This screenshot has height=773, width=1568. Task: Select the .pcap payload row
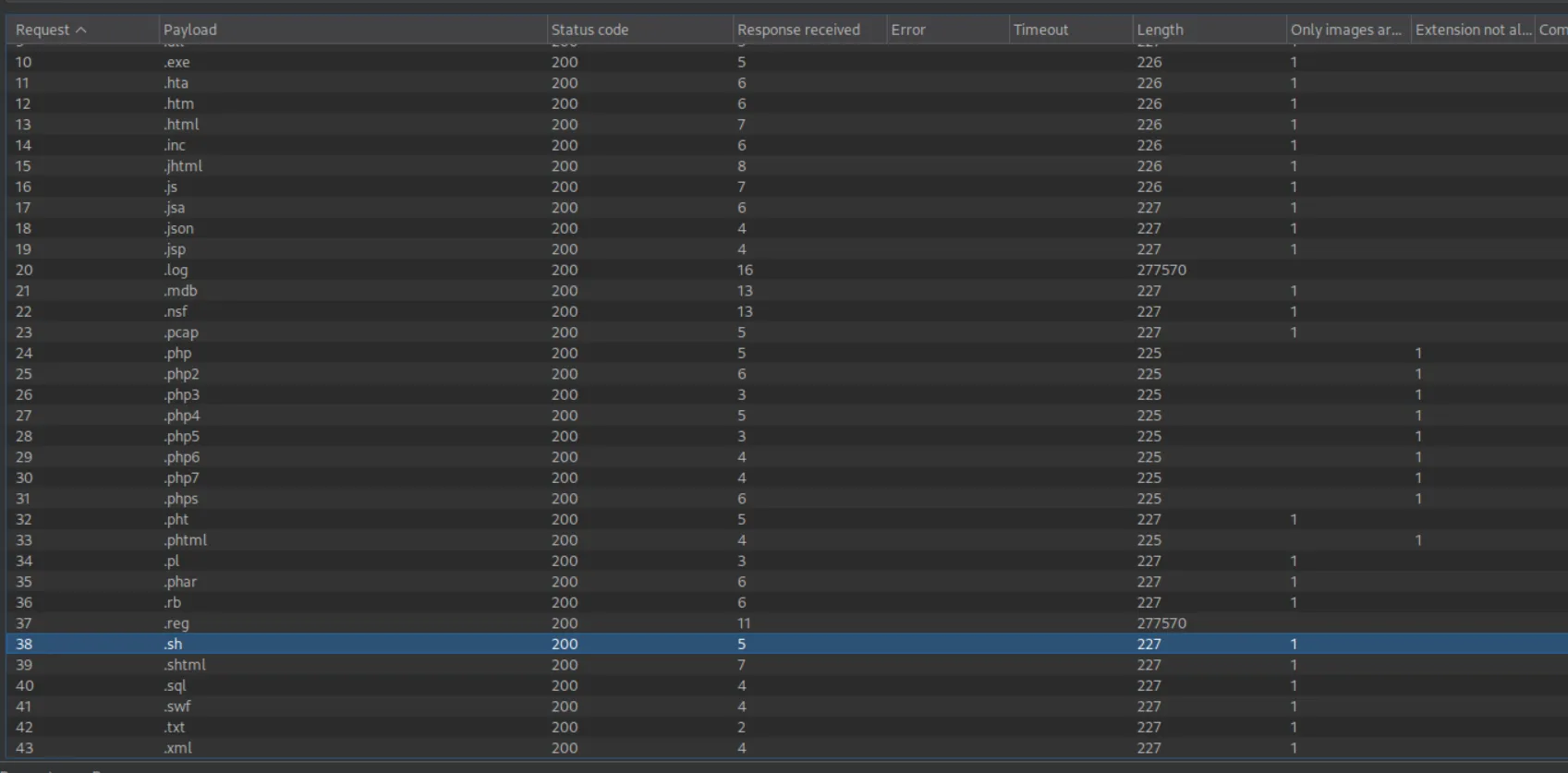787,332
